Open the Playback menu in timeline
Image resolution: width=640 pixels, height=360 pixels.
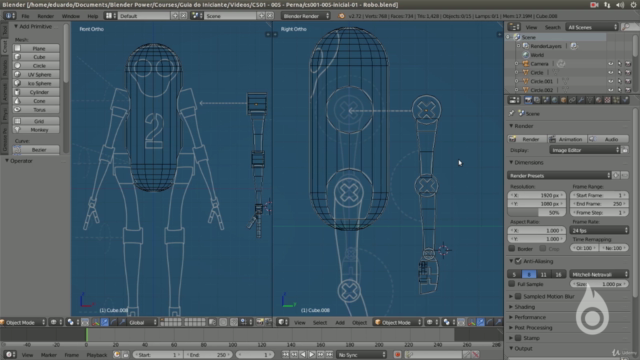pyautogui.click(x=96, y=355)
